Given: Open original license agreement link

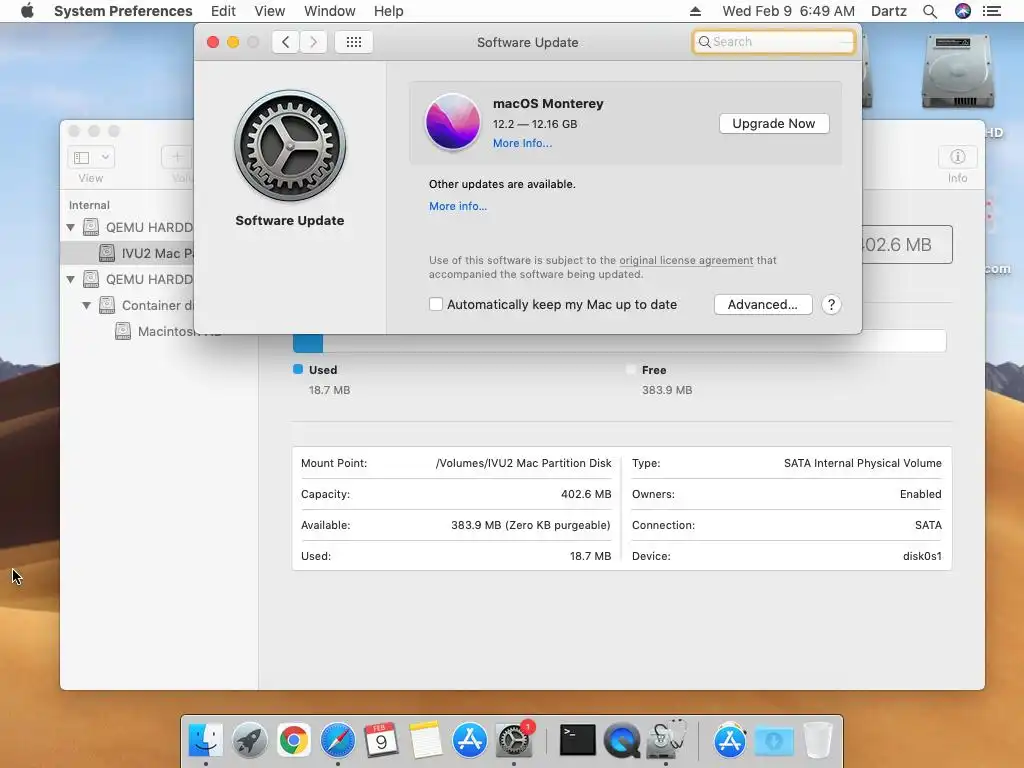Looking at the screenshot, I should click(x=686, y=260).
